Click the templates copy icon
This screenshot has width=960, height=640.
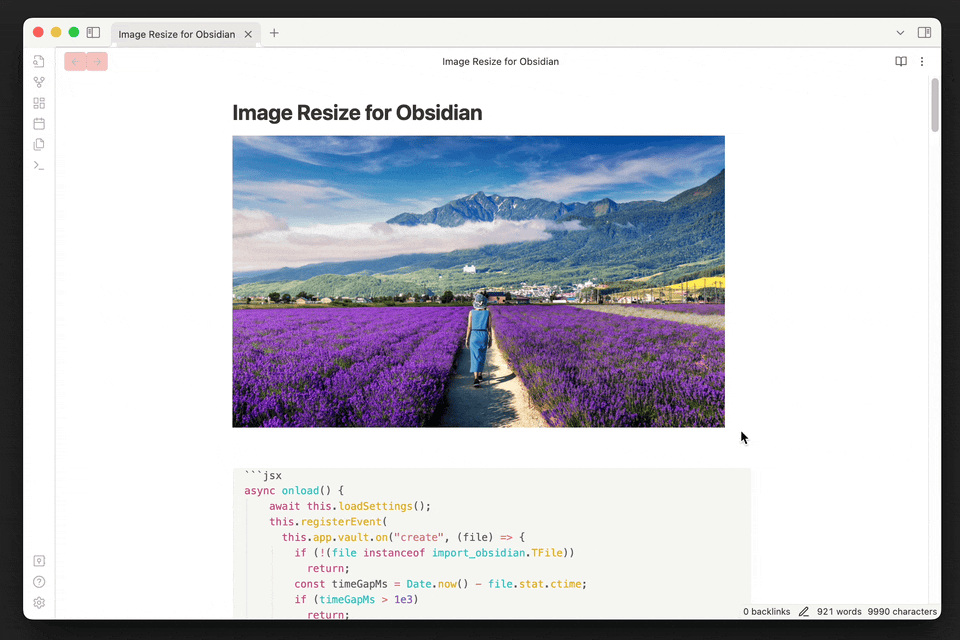[x=39, y=145]
